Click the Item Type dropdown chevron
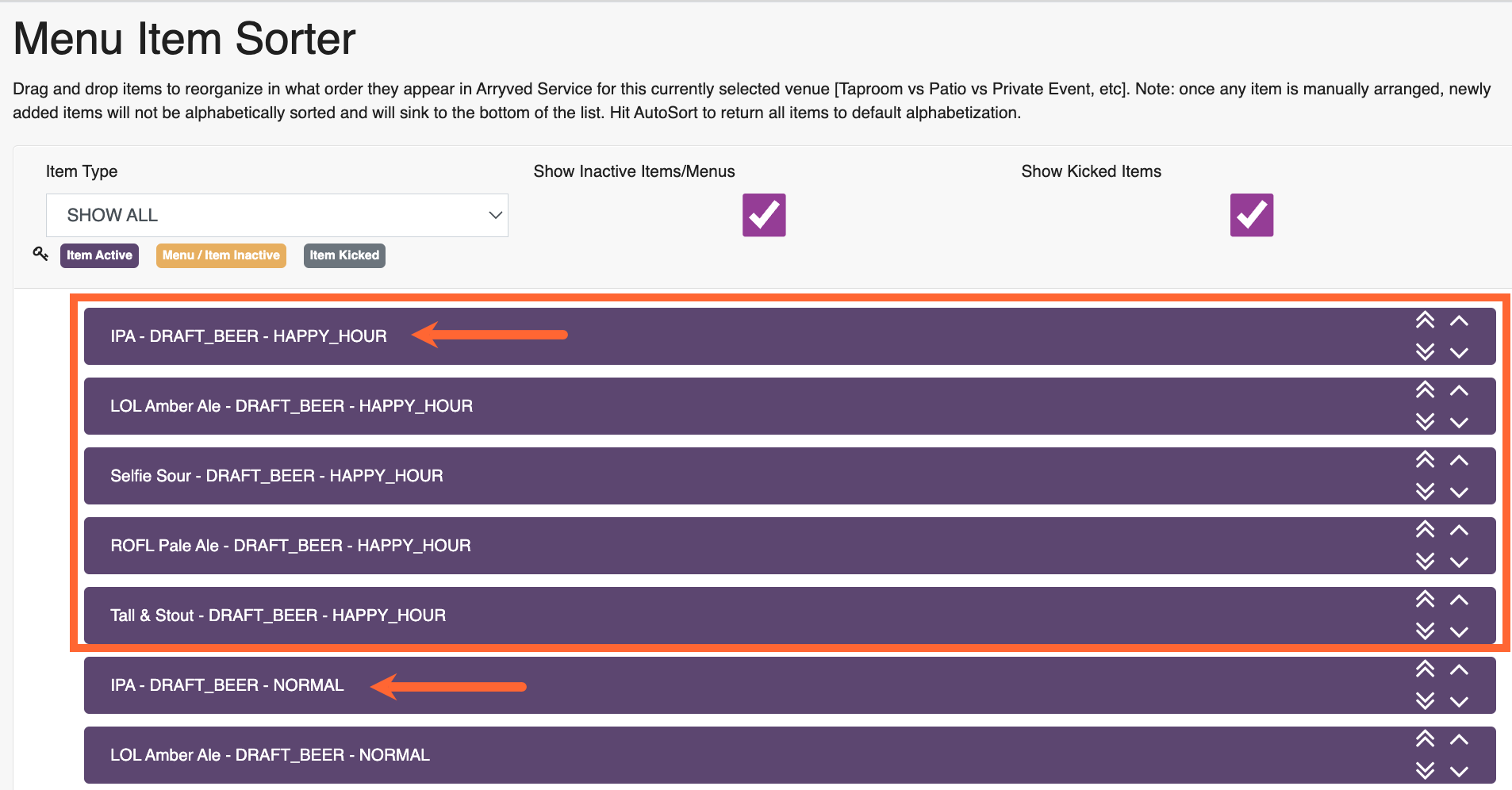Viewport: 1512px width, 790px height. 496,215
